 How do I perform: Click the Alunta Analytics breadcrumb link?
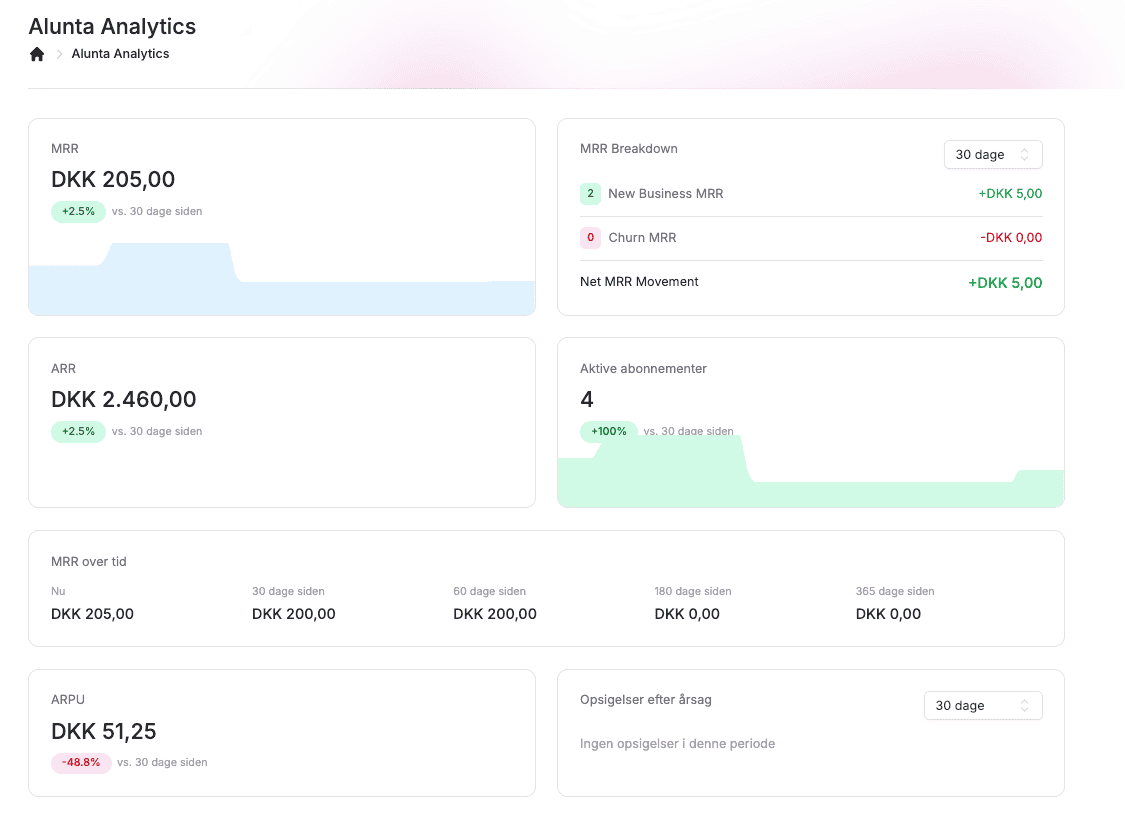(x=120, y=54)
